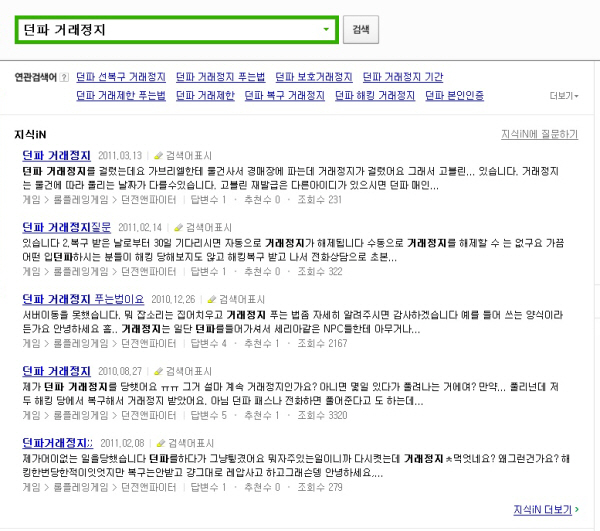Open related search 던파 해킹 거래정지
The image size is (600, 531).
coord(375,95)
